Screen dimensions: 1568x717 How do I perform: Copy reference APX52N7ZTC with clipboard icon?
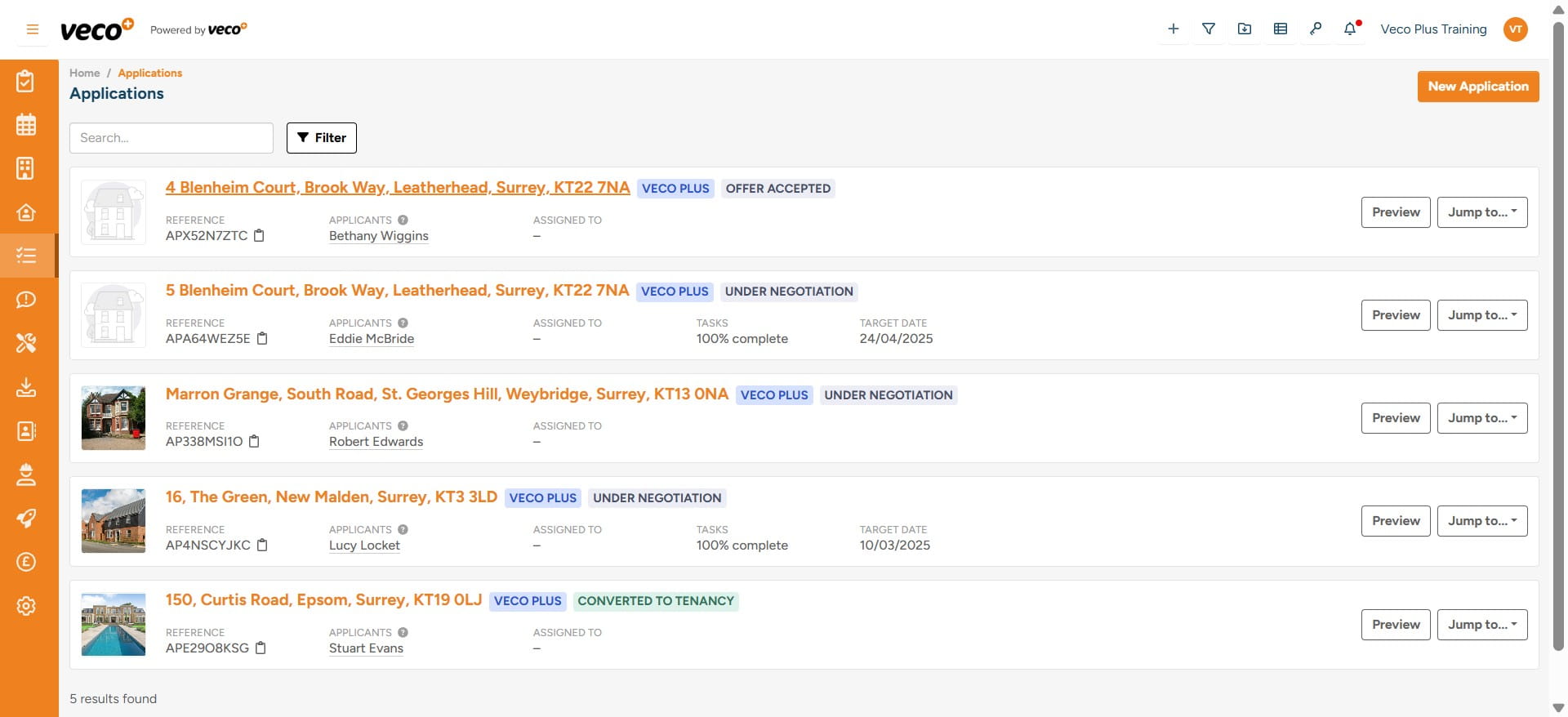click(259, 236)
